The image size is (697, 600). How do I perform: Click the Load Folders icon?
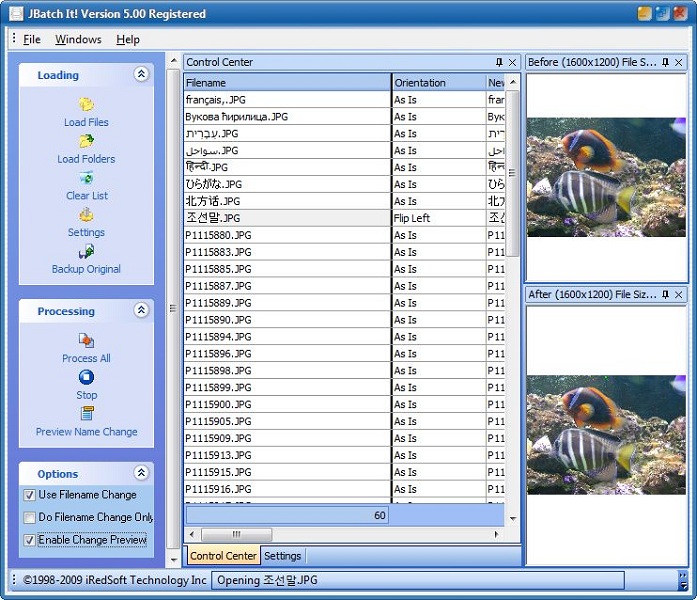[86, 141]
